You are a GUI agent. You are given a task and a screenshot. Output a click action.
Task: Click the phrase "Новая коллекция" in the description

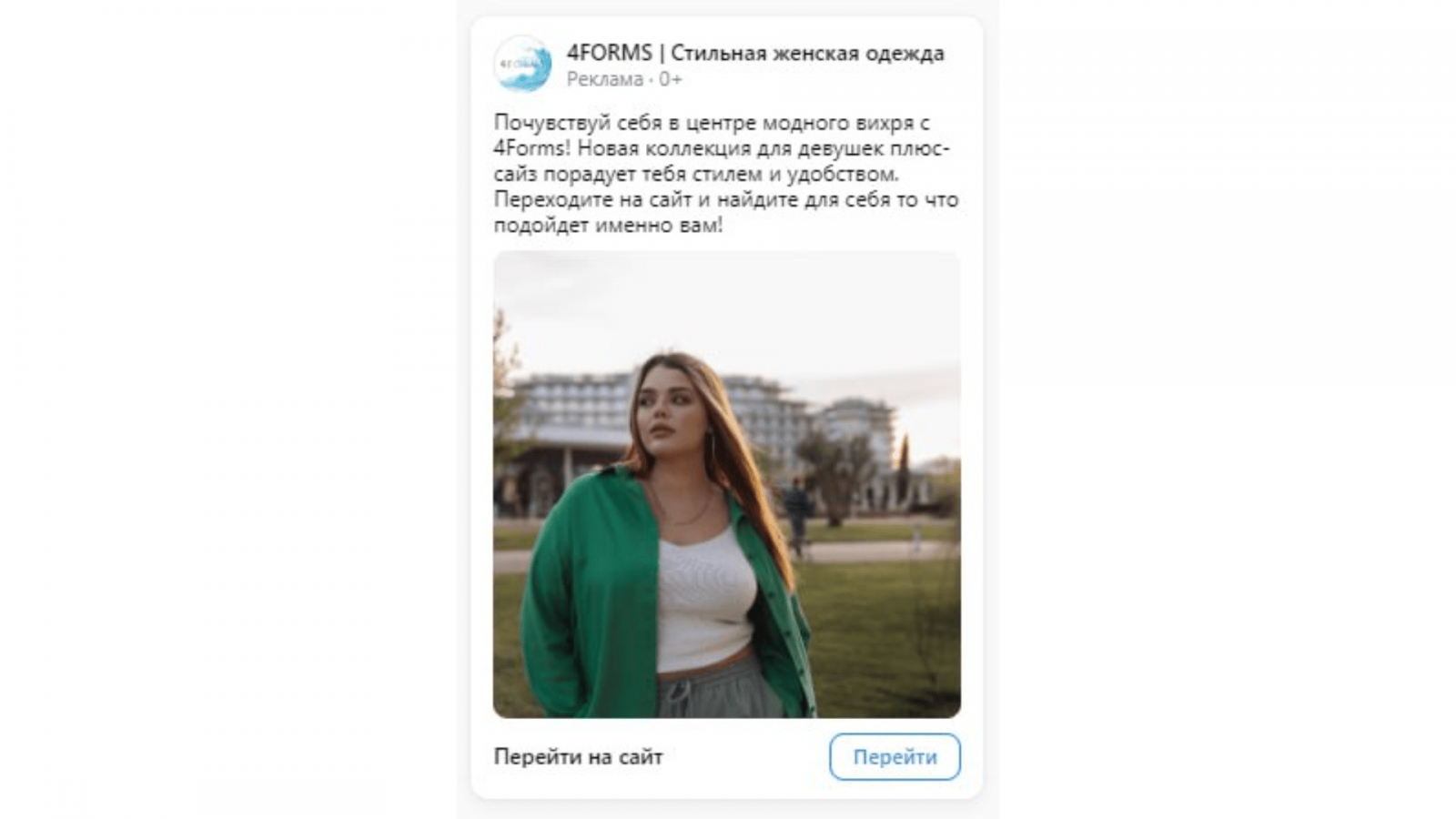point(663,148)
